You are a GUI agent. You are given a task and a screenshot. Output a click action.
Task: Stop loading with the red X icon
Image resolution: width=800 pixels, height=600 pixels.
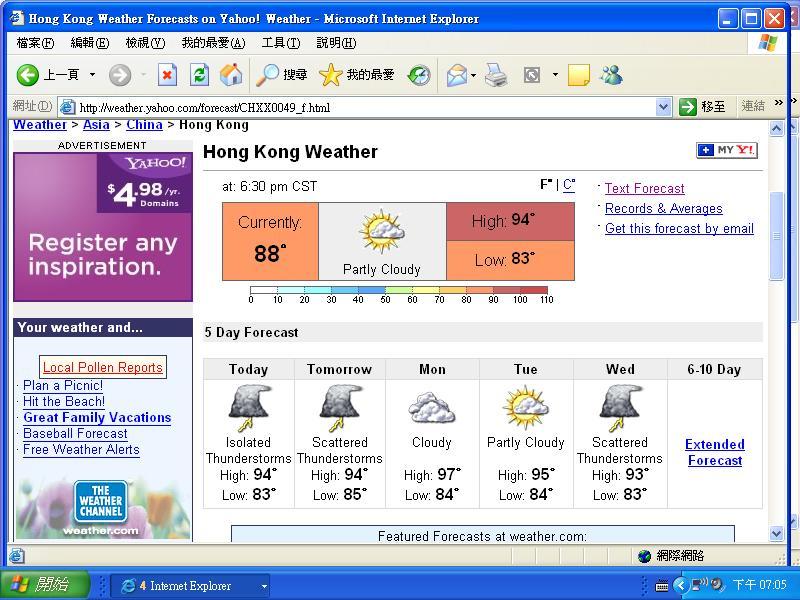click(x=167, y=76)
